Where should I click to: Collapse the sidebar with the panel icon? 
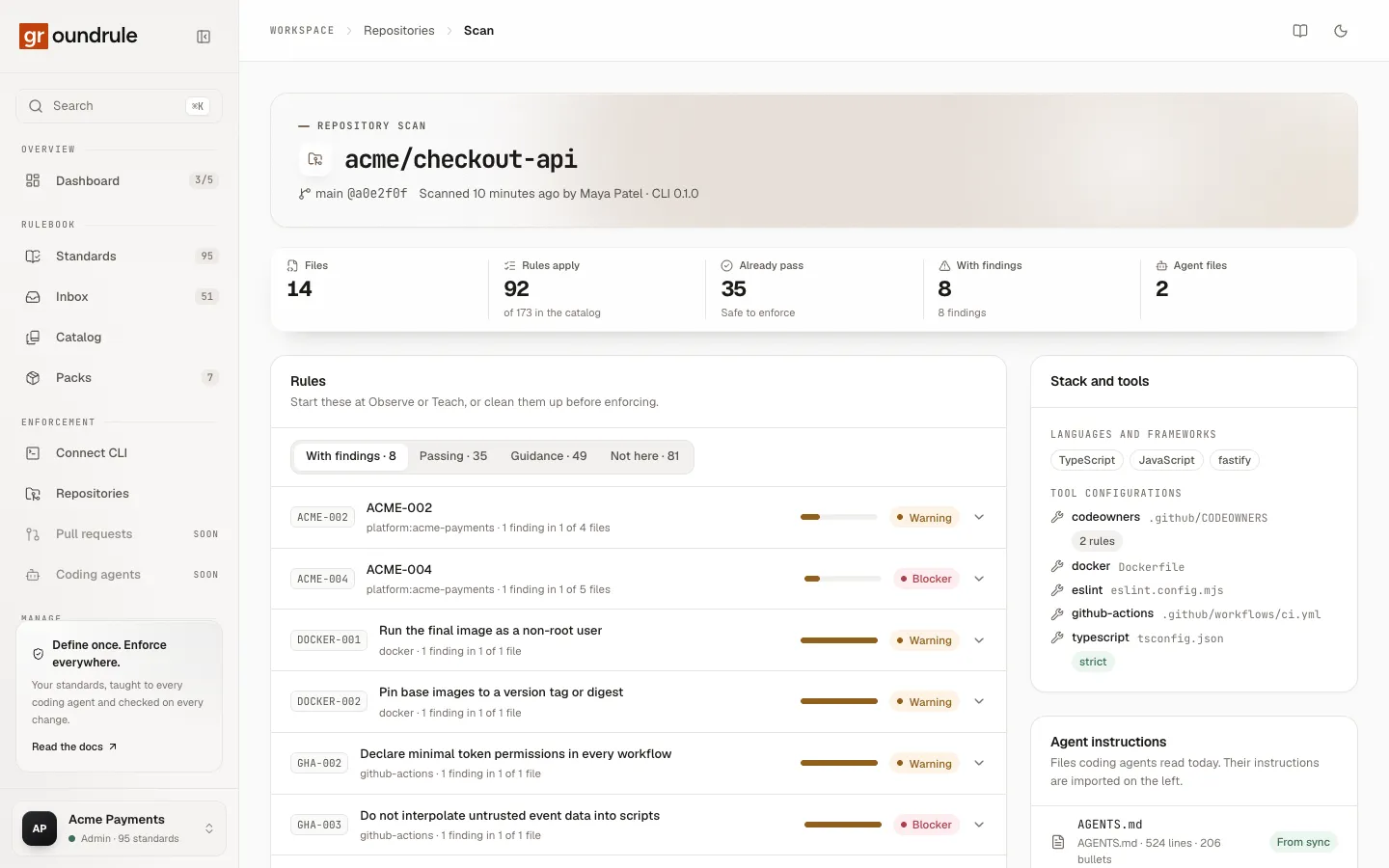pos(204,37)
